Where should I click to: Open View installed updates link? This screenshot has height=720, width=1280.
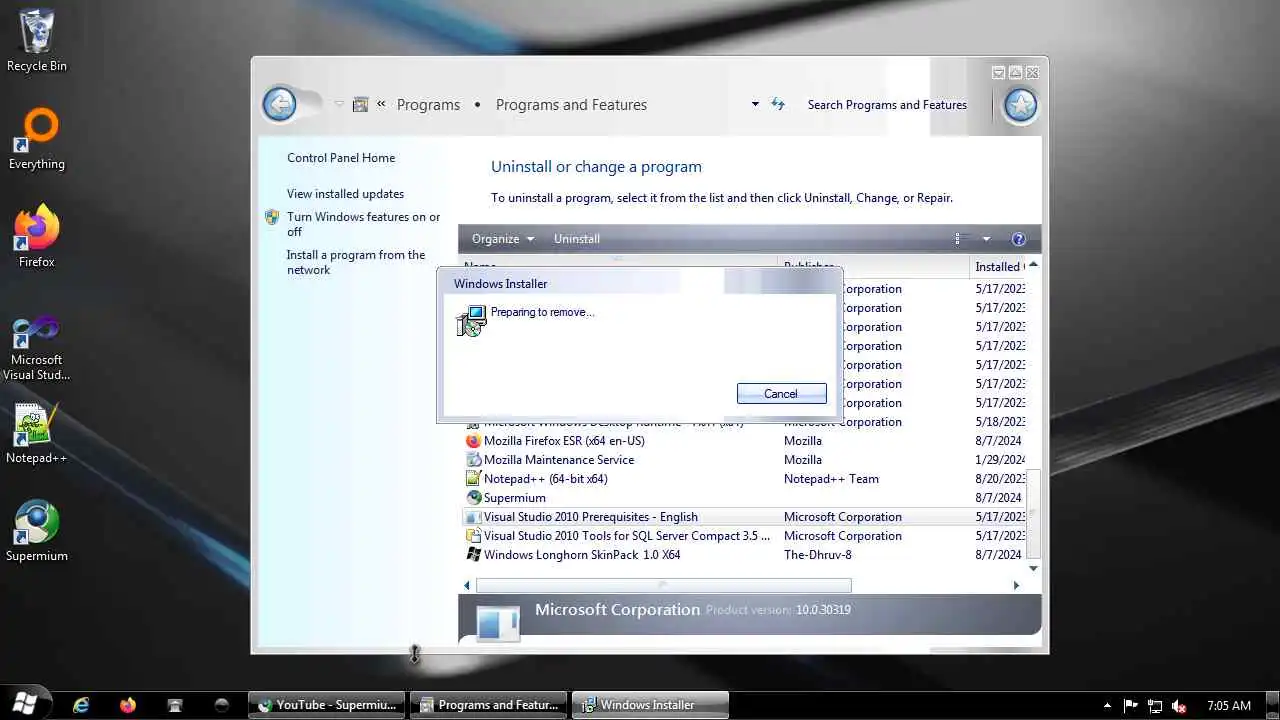[x=345, y=194]
